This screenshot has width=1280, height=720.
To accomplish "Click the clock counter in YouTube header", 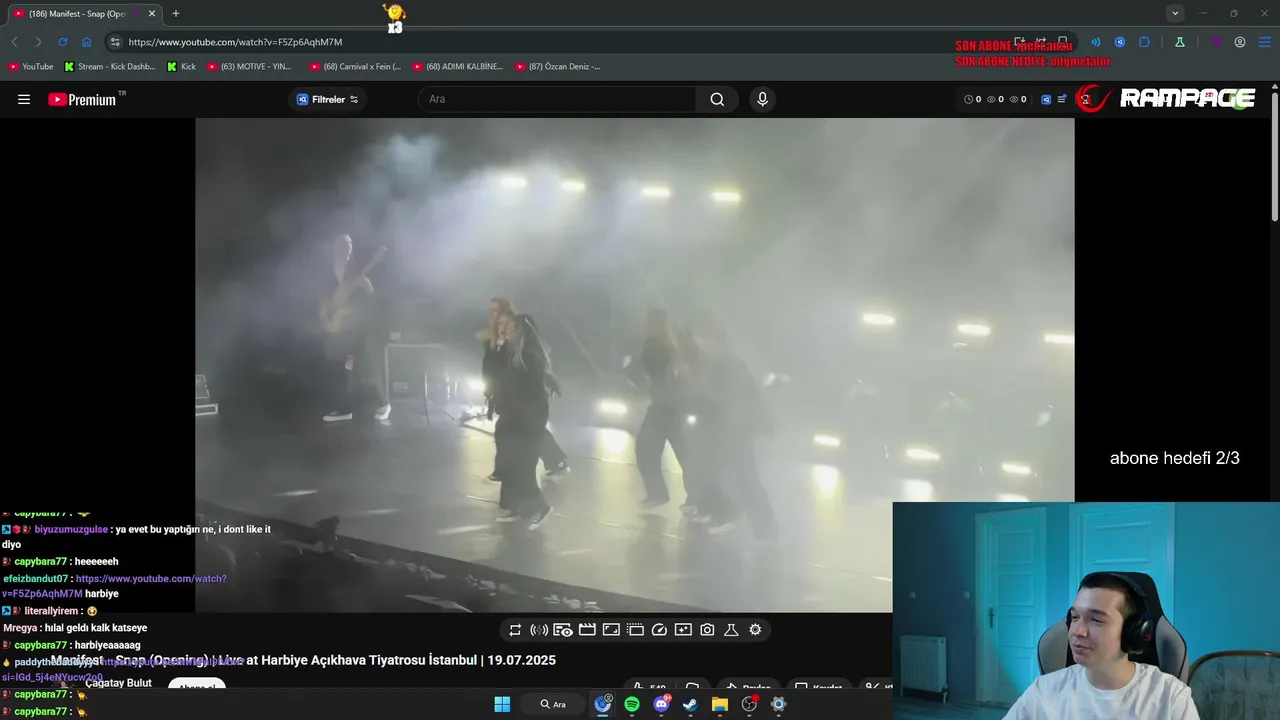I will coord(972,99).
